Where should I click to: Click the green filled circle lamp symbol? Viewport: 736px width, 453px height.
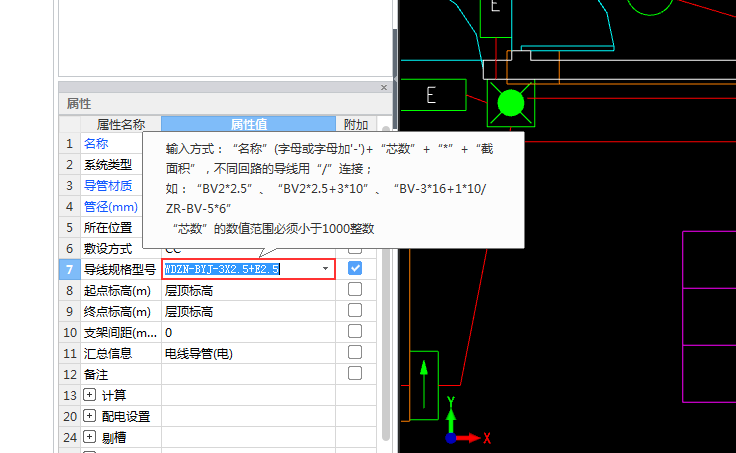click(x=511, y=103)
